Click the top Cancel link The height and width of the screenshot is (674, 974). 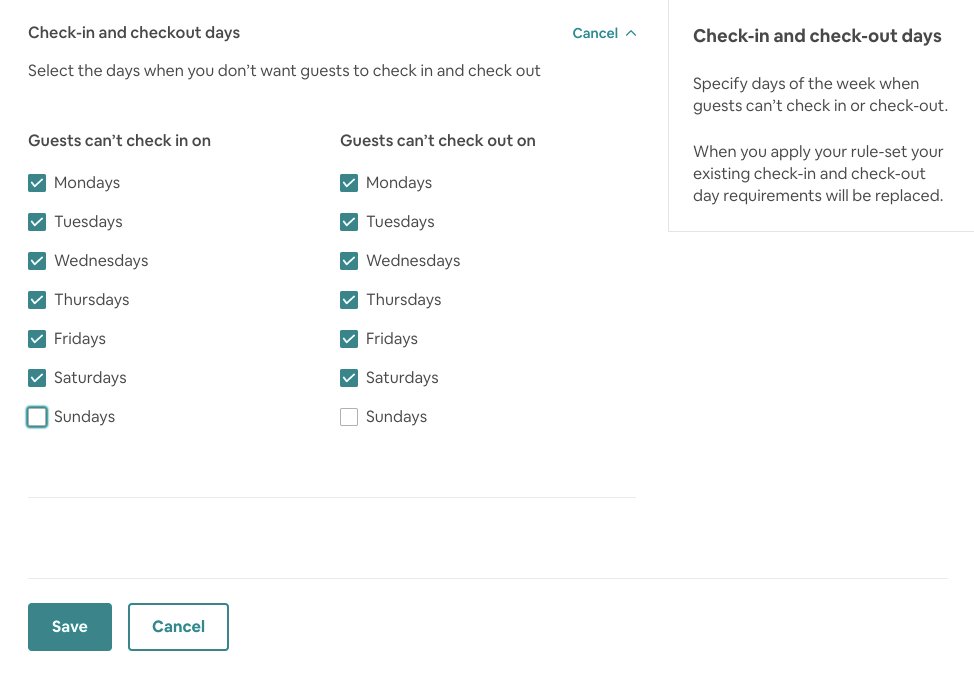[595, 33]
